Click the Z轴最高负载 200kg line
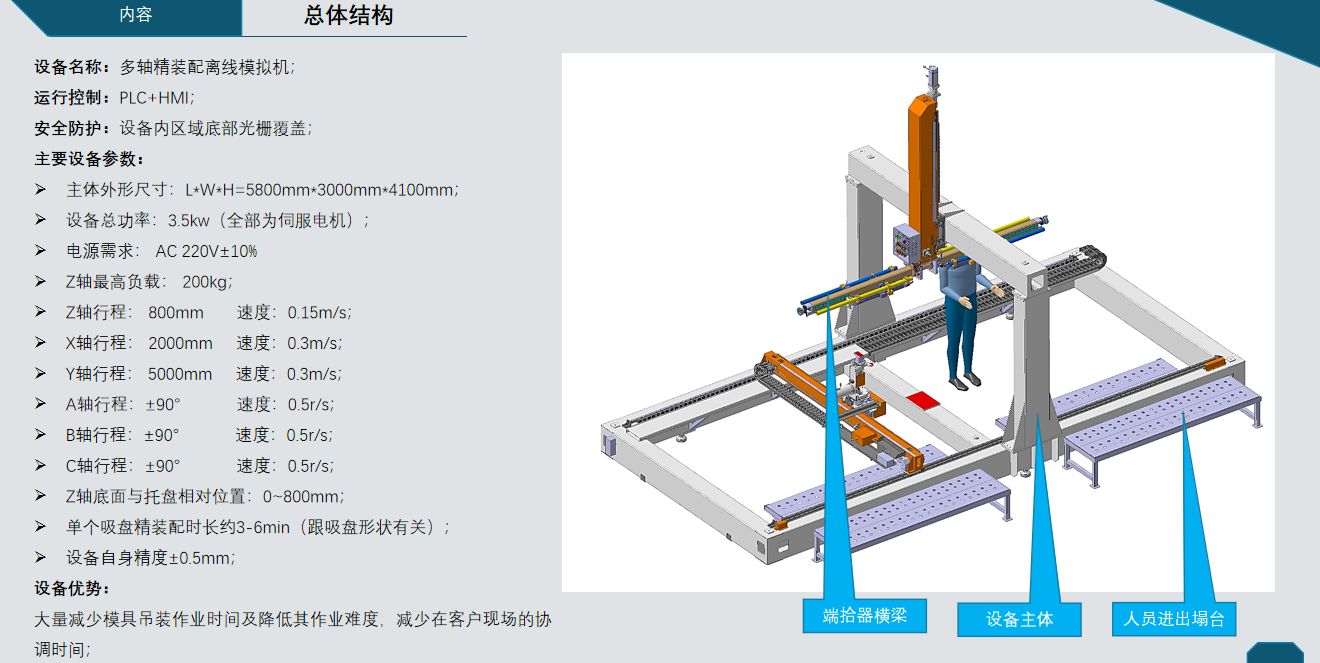1320x663 pixels. point(150,282)
